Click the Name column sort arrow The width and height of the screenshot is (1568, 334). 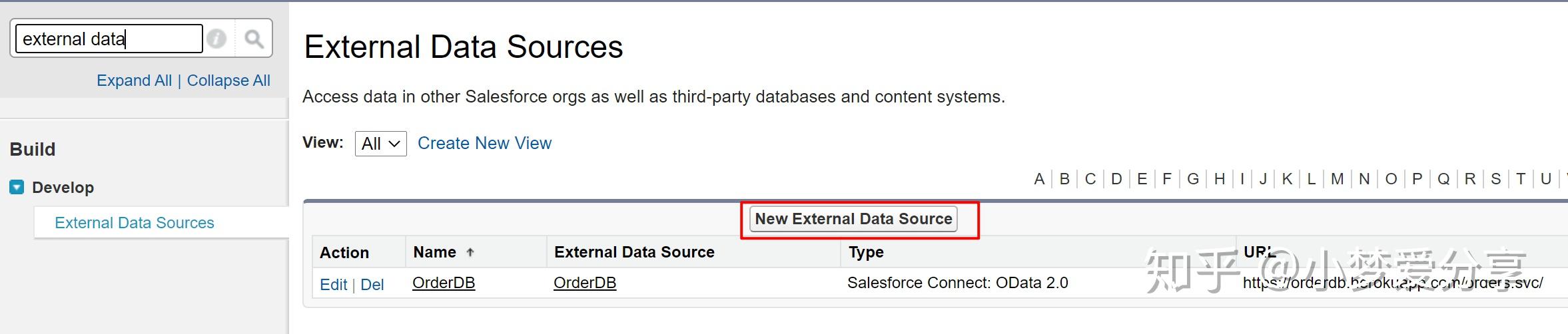(470, 252)
